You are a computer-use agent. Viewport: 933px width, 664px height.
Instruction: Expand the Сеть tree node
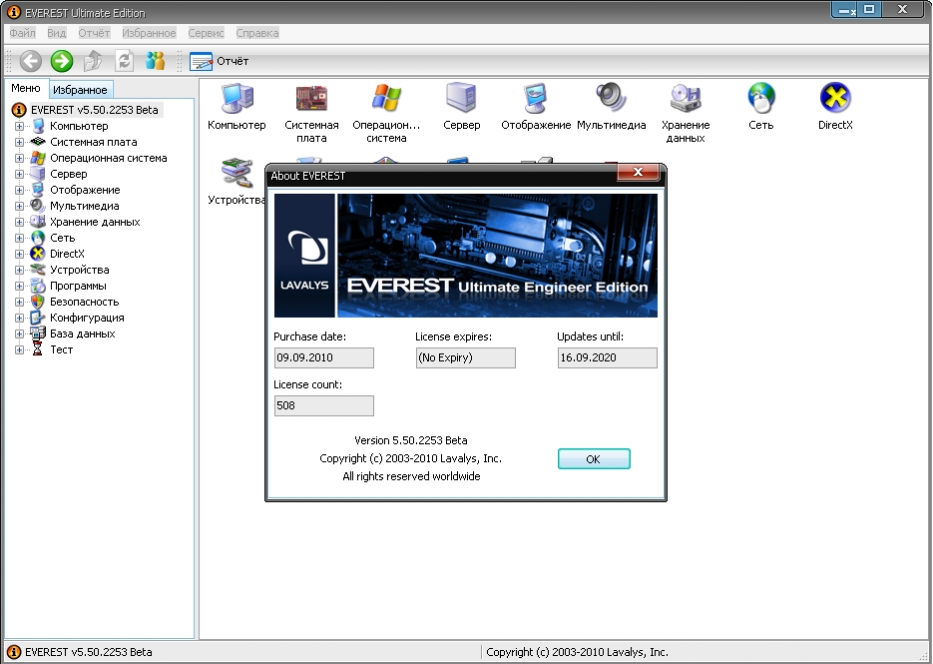[19, 238]
